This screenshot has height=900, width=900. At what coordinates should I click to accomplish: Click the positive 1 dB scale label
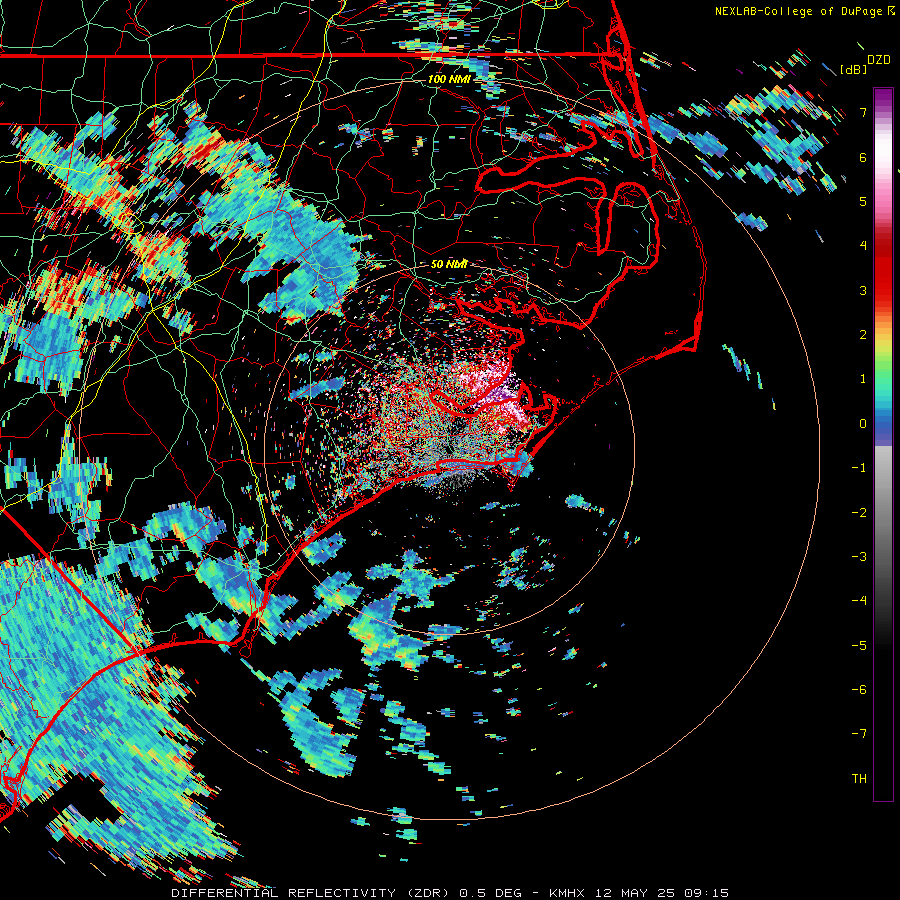[x=863, y=379]
